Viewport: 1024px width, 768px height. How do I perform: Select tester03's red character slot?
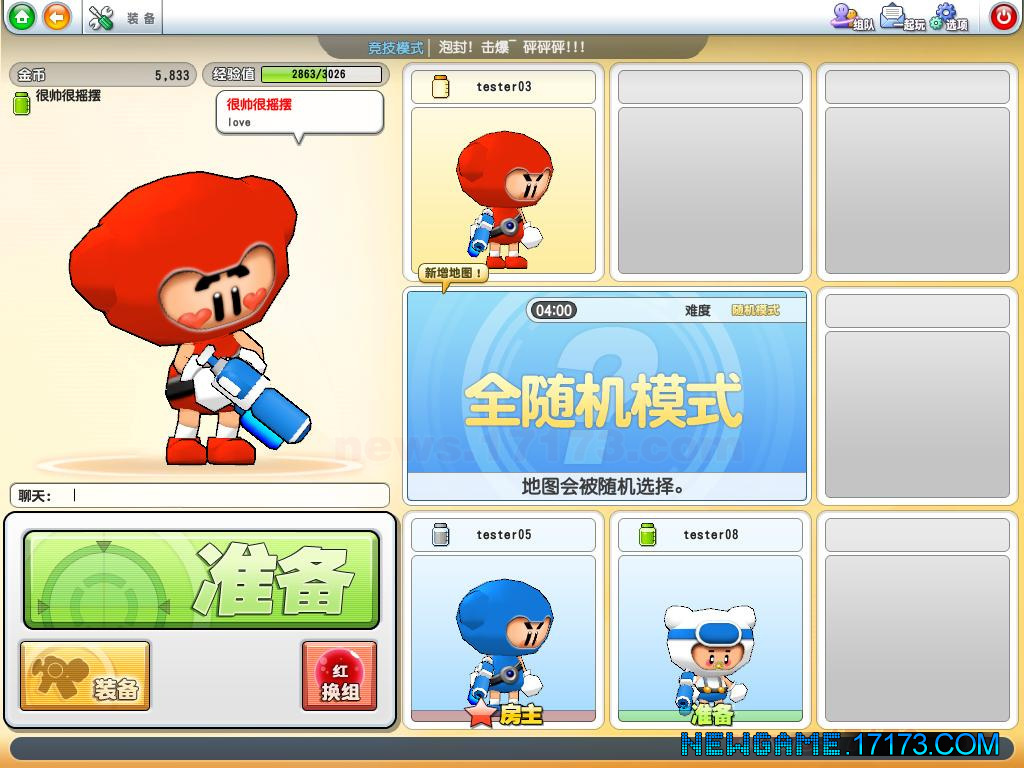click(x=503, y=191)
